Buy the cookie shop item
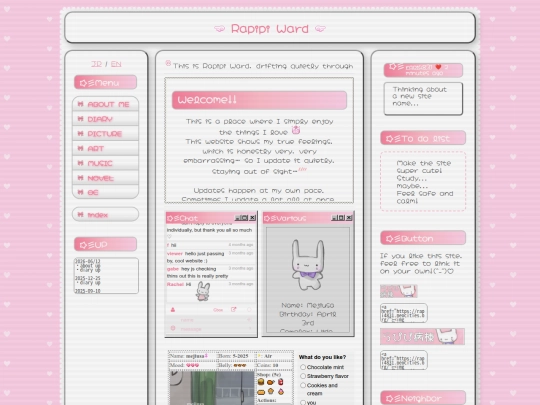 point(271,391)
